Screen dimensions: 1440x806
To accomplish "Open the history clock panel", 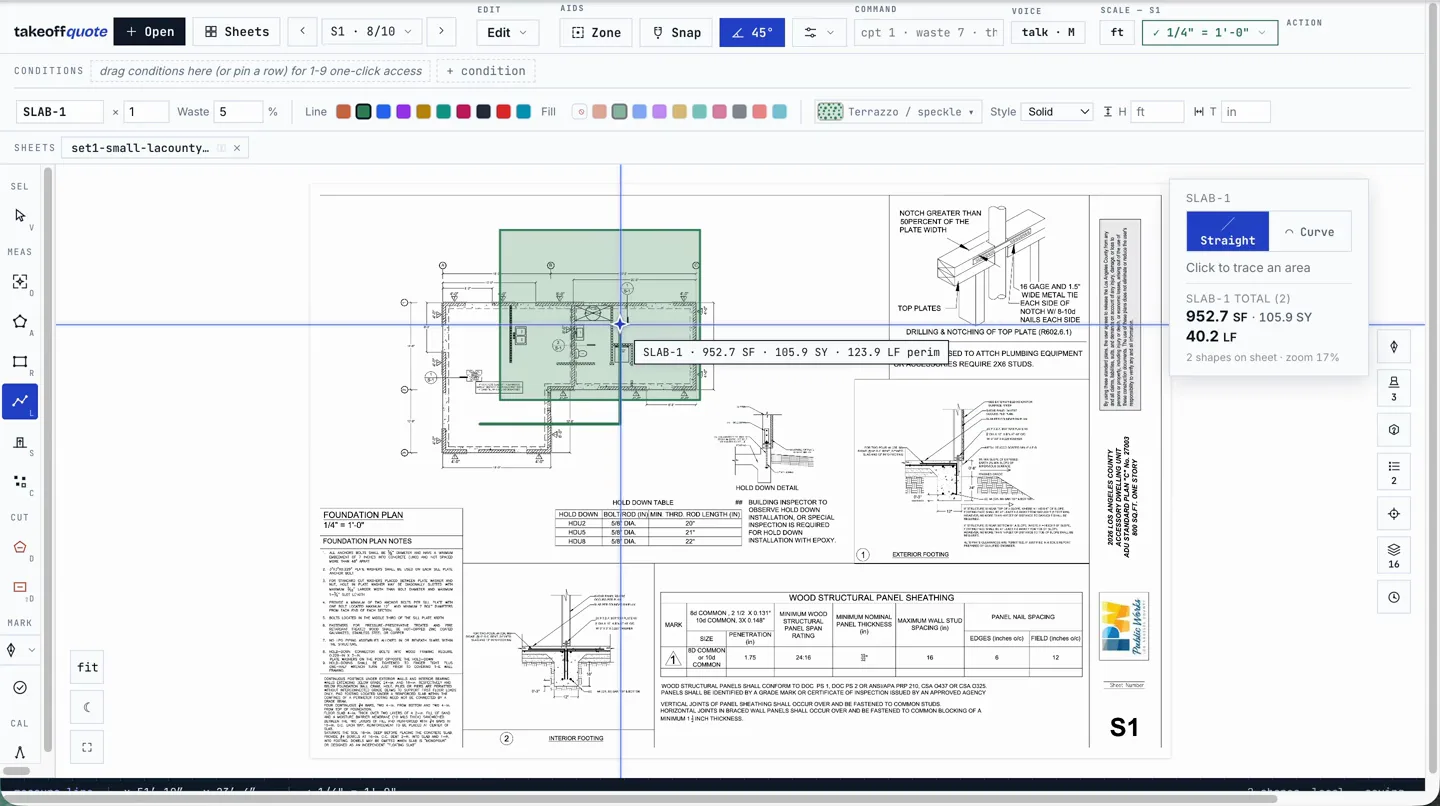I will (x=1394, y=598).
